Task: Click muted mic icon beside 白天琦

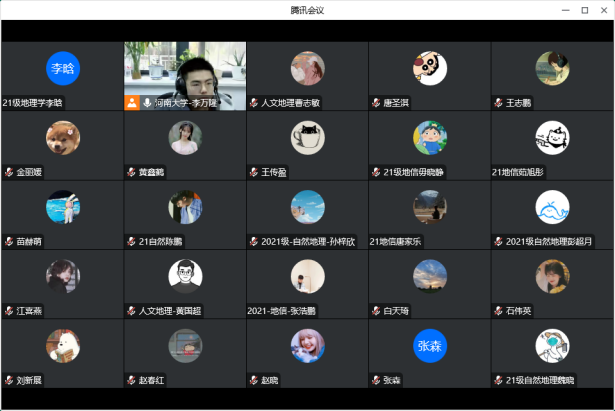Action: tap(376, 311)
